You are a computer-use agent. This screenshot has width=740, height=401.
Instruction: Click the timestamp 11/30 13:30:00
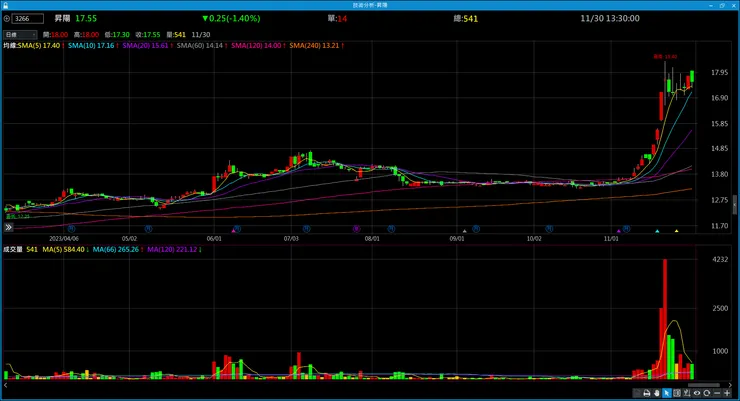610,18
